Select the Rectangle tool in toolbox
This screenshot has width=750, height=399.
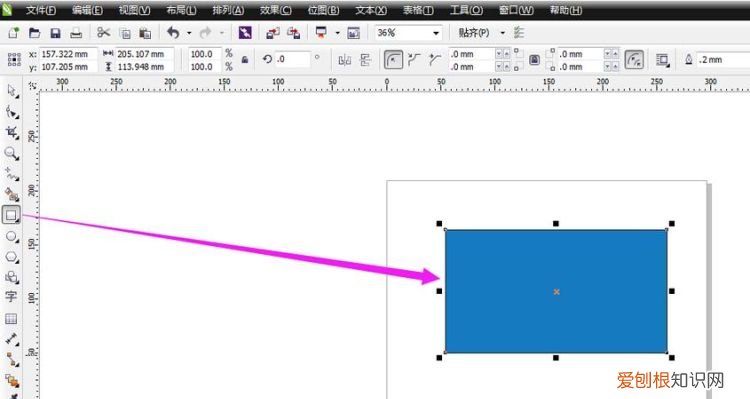click(x=11, y=215)
